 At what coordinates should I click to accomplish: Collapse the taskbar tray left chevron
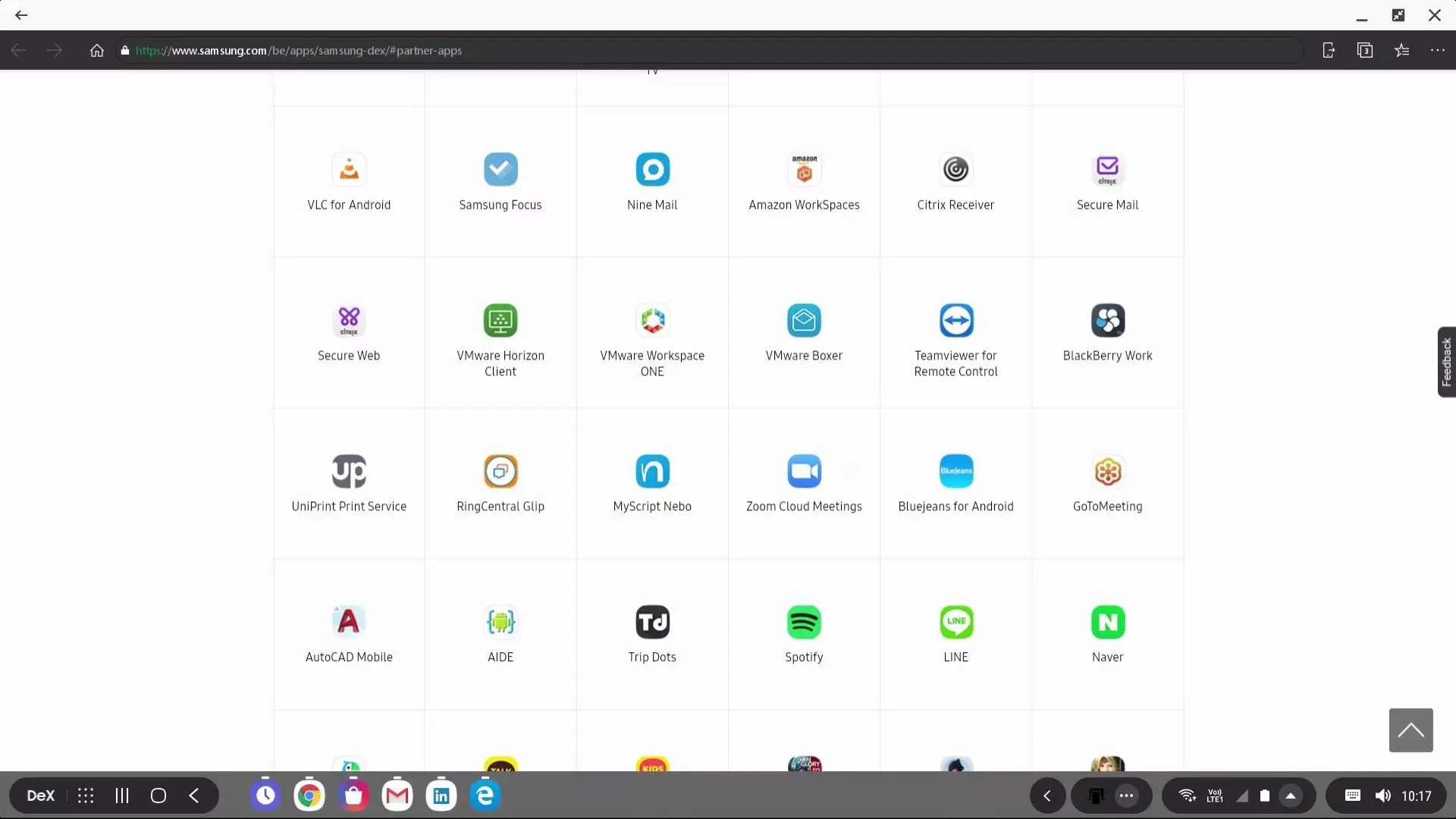1047,795
